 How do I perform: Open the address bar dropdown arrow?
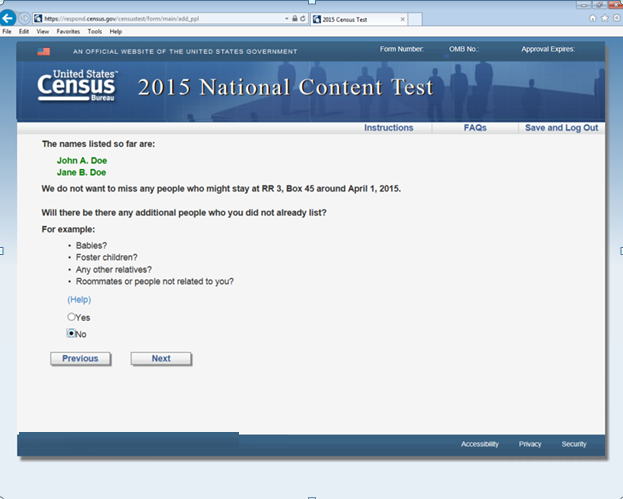pos(286,18)
